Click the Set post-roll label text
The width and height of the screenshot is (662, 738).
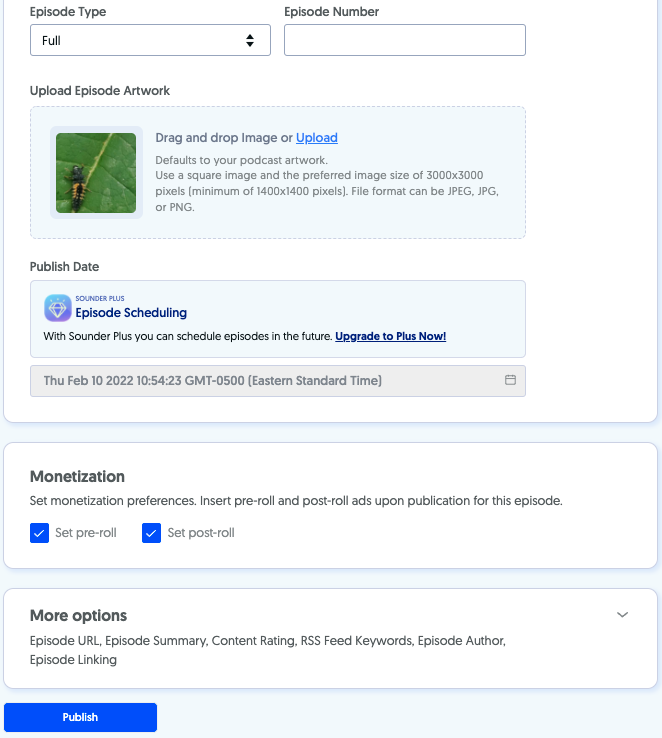pyautogui.click(x=201, y=533)
